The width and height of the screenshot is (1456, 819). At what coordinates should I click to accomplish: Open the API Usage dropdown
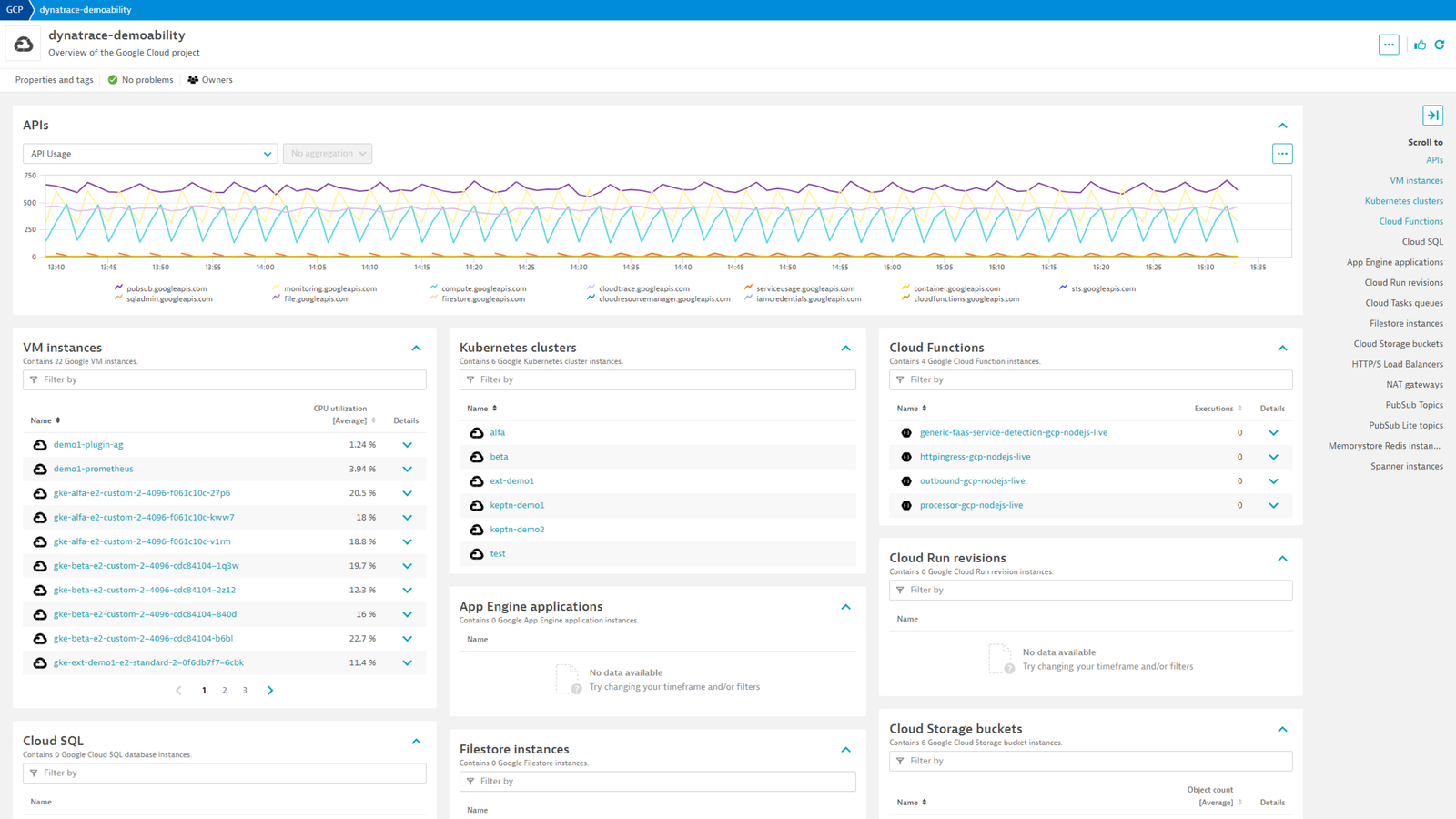(150, 154)
